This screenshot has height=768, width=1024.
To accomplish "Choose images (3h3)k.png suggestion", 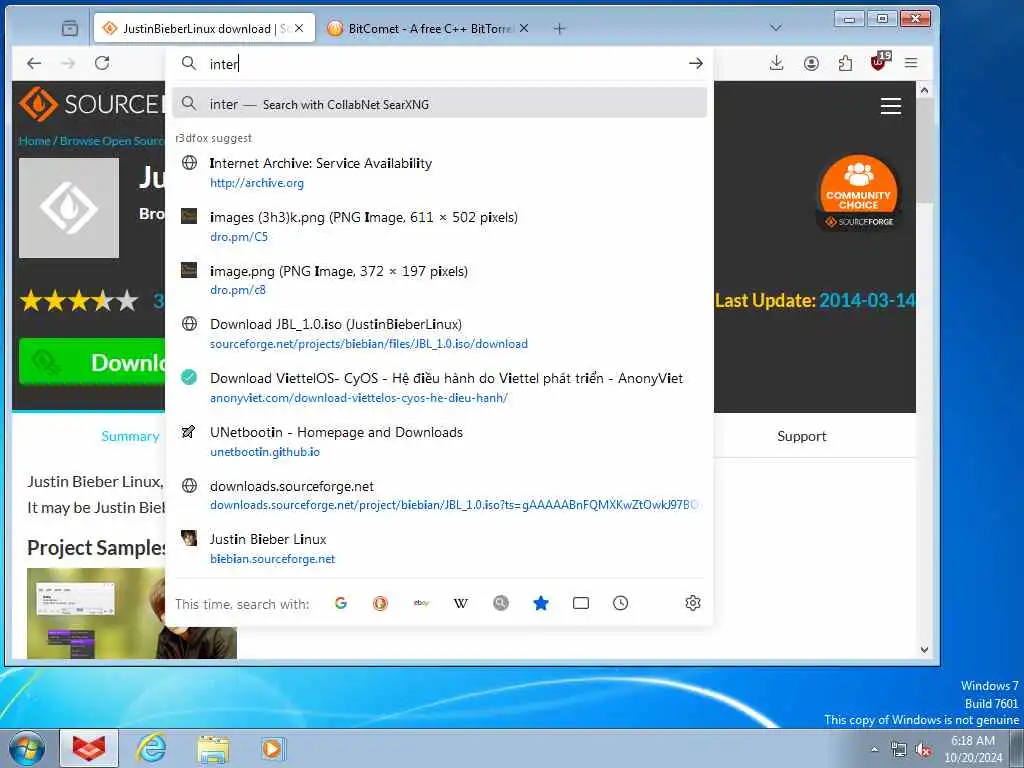I will 440,226.
